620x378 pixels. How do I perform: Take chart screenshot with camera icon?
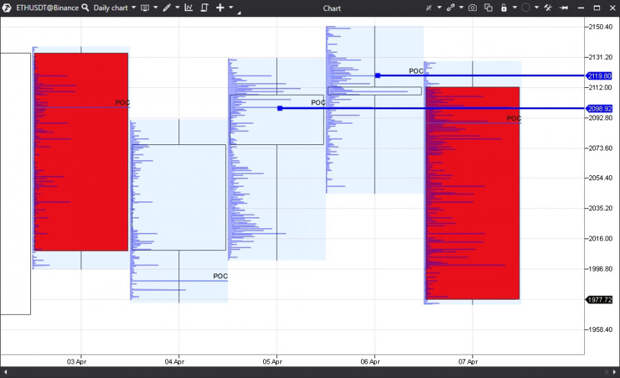pyautogui.click(x=473, y=8)
